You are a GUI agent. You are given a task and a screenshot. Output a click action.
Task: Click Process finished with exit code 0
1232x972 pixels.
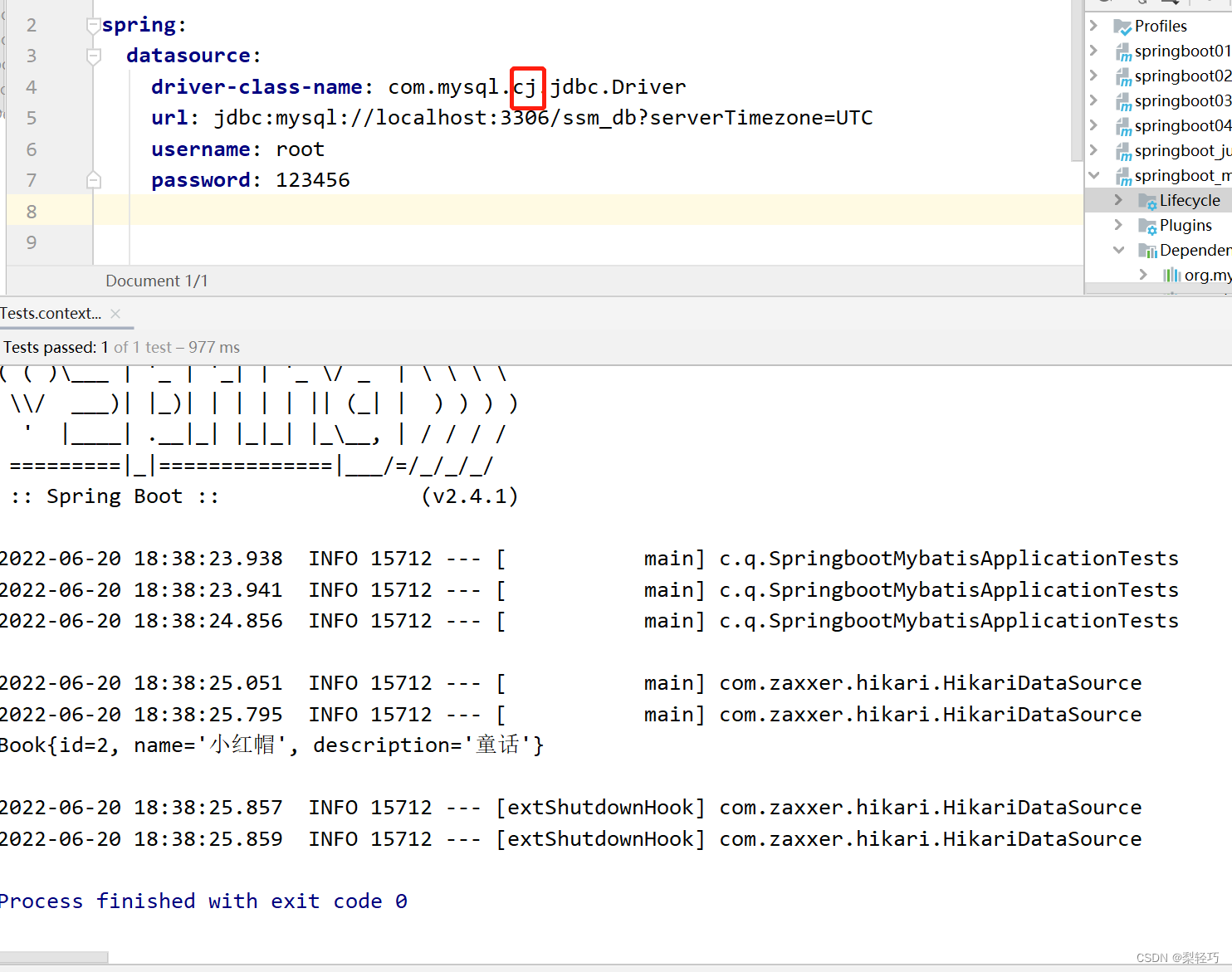pyautogui.click(x=203, y=901)
